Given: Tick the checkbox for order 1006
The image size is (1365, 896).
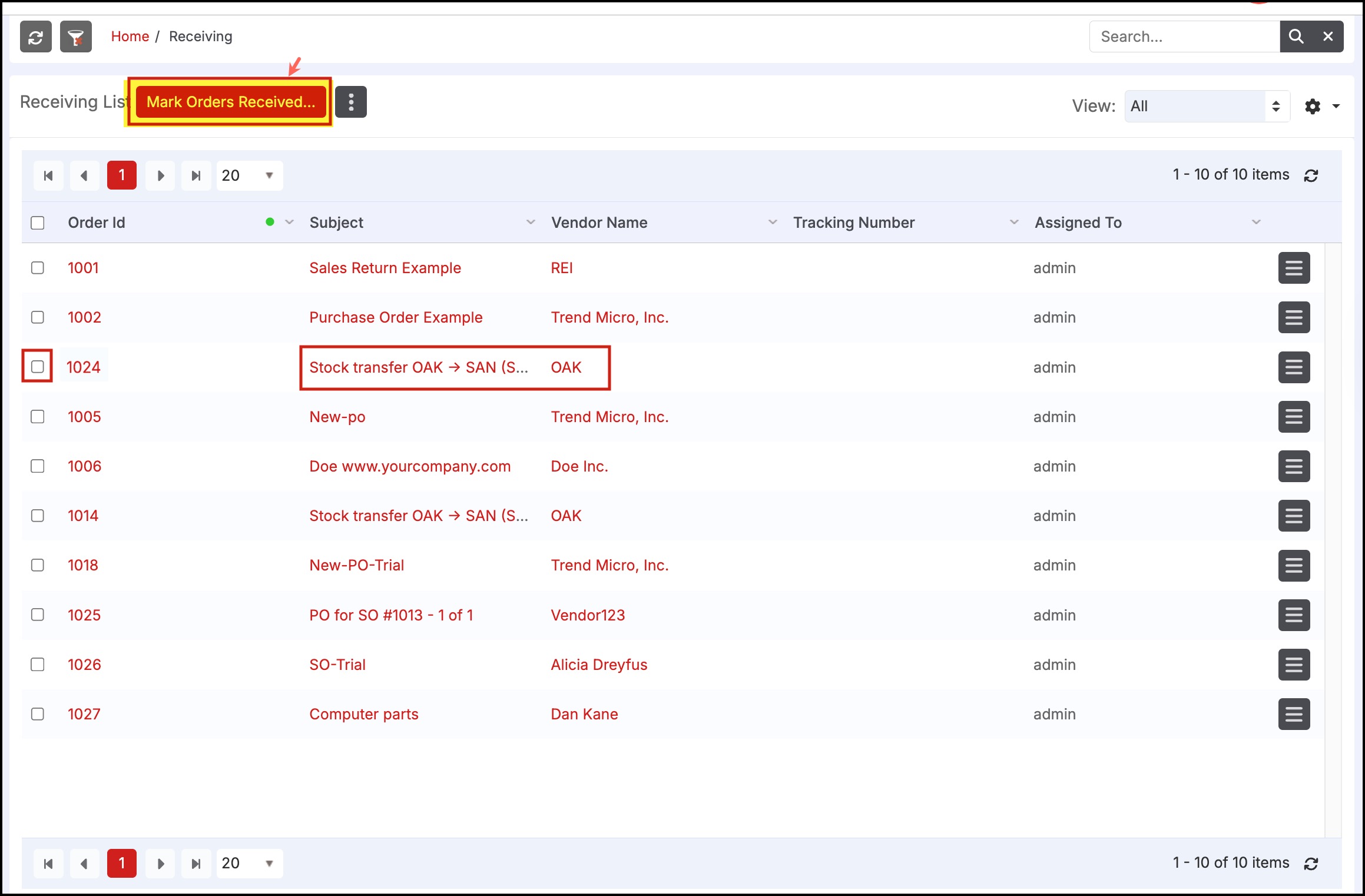Looking at the screenshot, I should 38,466.
